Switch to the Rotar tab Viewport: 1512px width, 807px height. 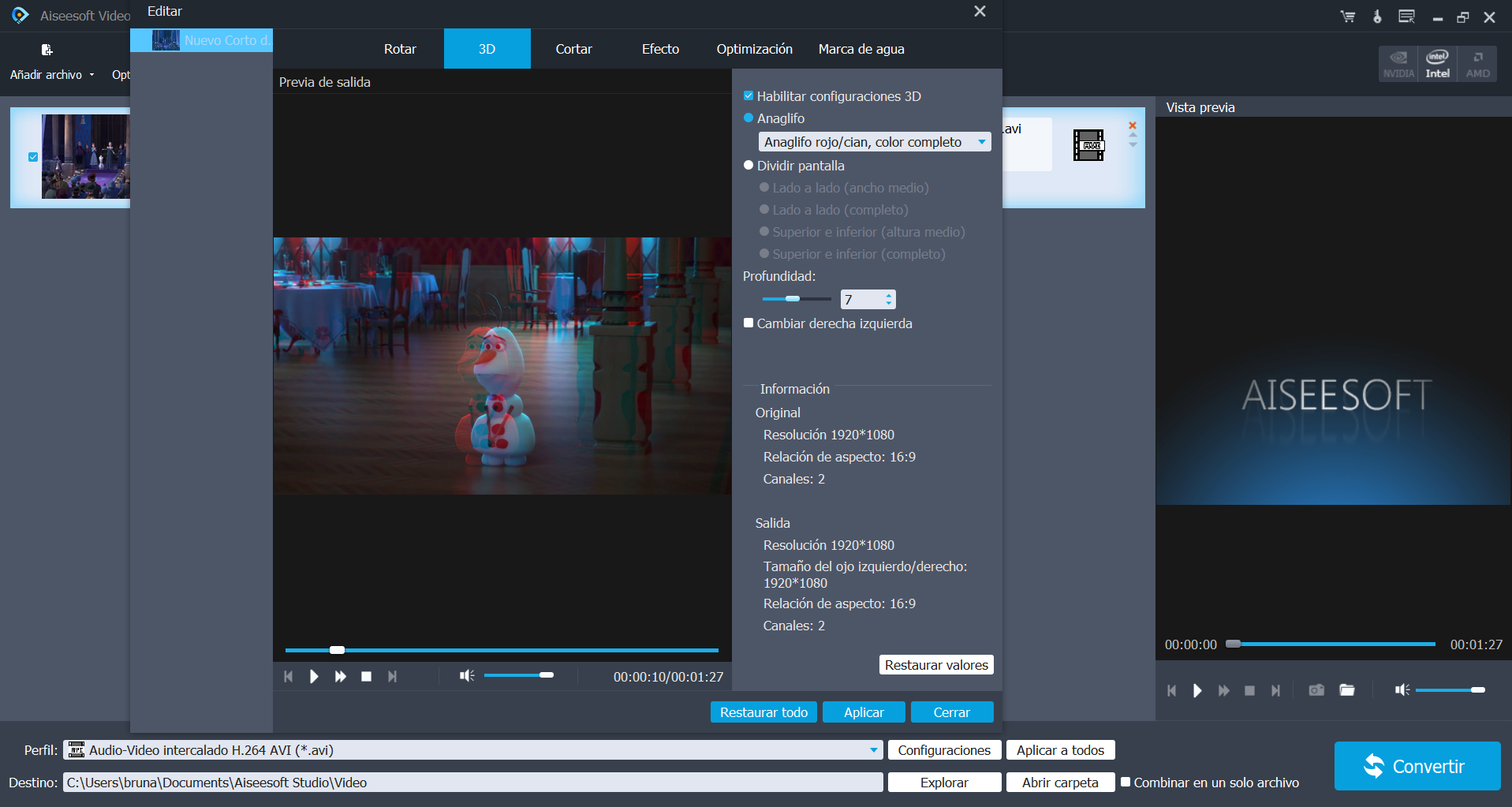(x=400, y=49)
